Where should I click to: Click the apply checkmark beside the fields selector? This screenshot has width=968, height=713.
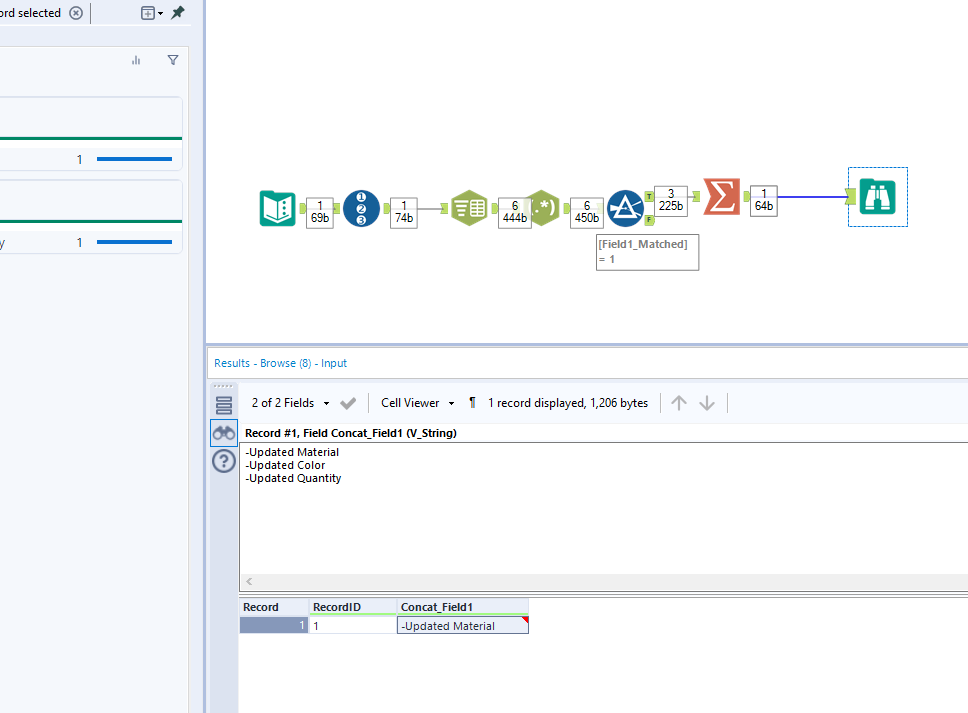point(348,403)
